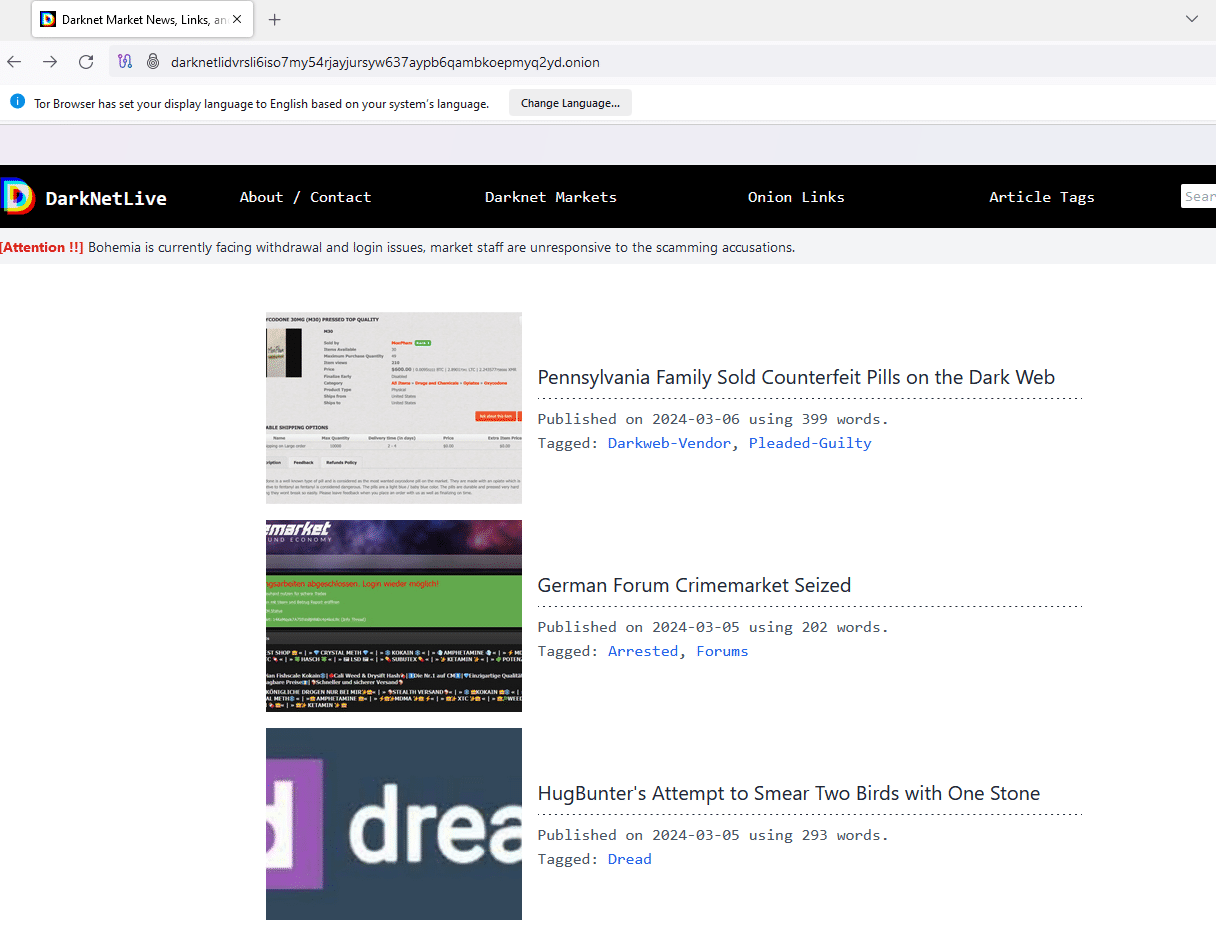1216x931 pixels.
Task: Open German Forum Crimemarket Seized article
Action: (694, 585)
